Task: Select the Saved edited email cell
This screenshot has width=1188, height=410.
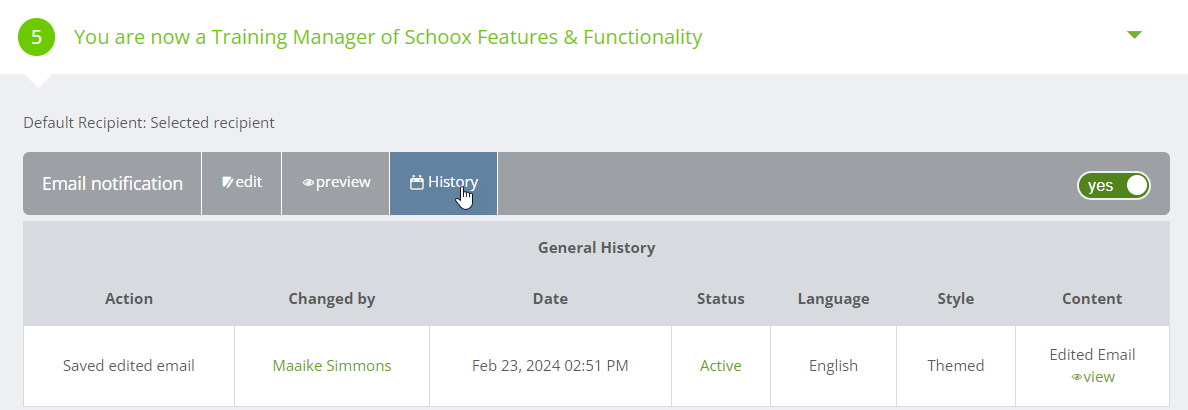Action: point(129,366)
